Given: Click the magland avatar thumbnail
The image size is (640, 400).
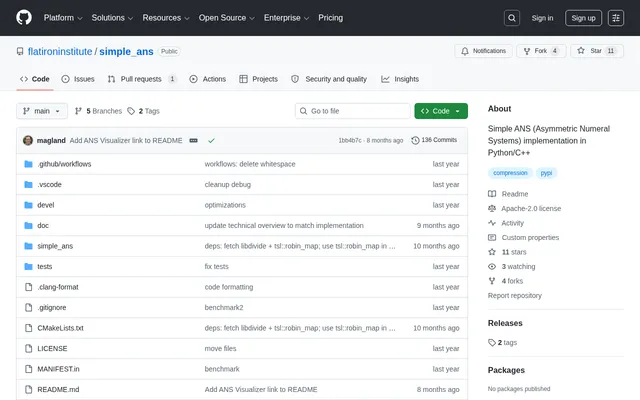Looking at the screenshot, I should tap(28, 140).
